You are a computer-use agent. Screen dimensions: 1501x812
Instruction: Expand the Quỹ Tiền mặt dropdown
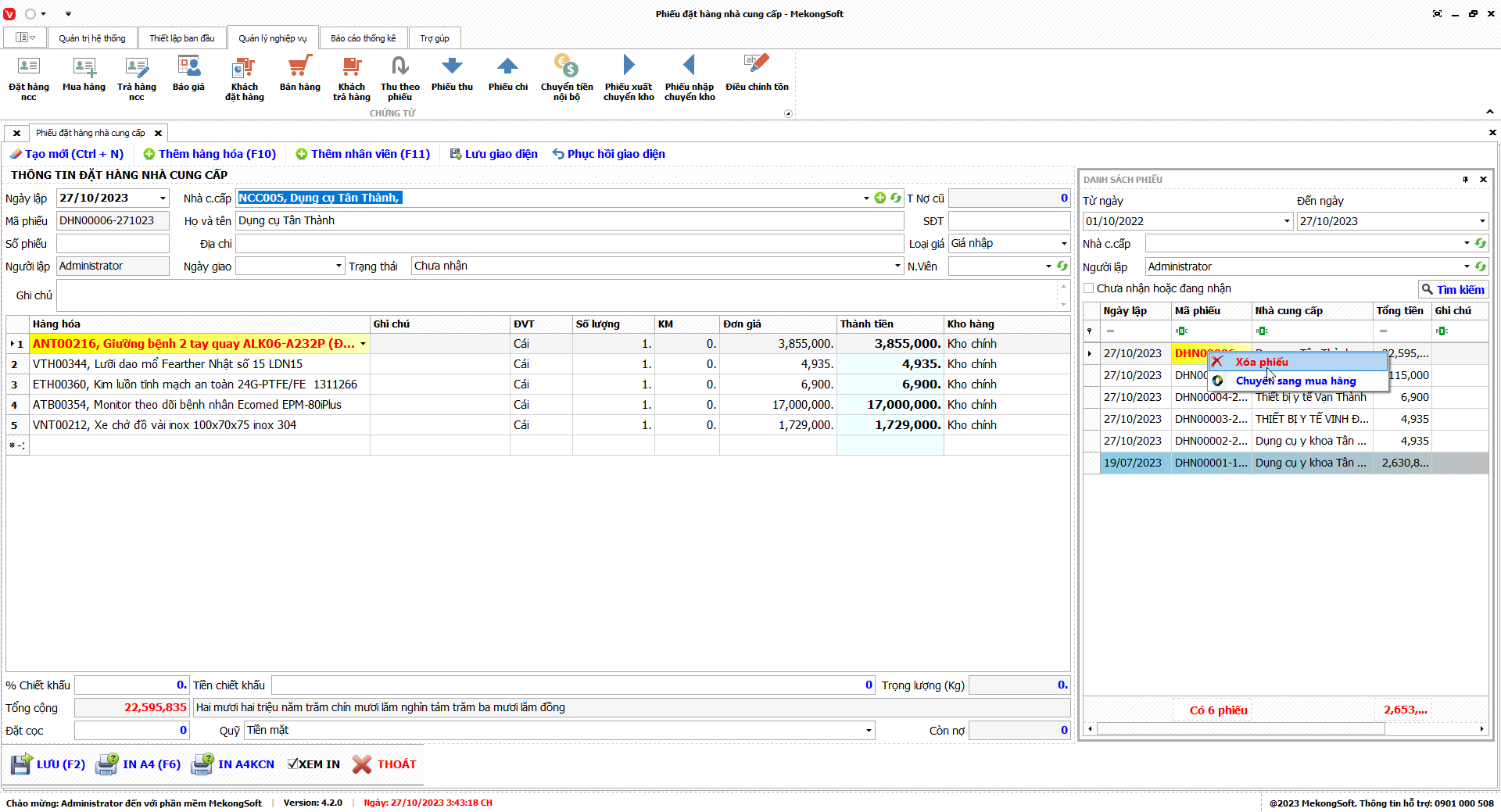pyautogui.click(x=868, y=731)
